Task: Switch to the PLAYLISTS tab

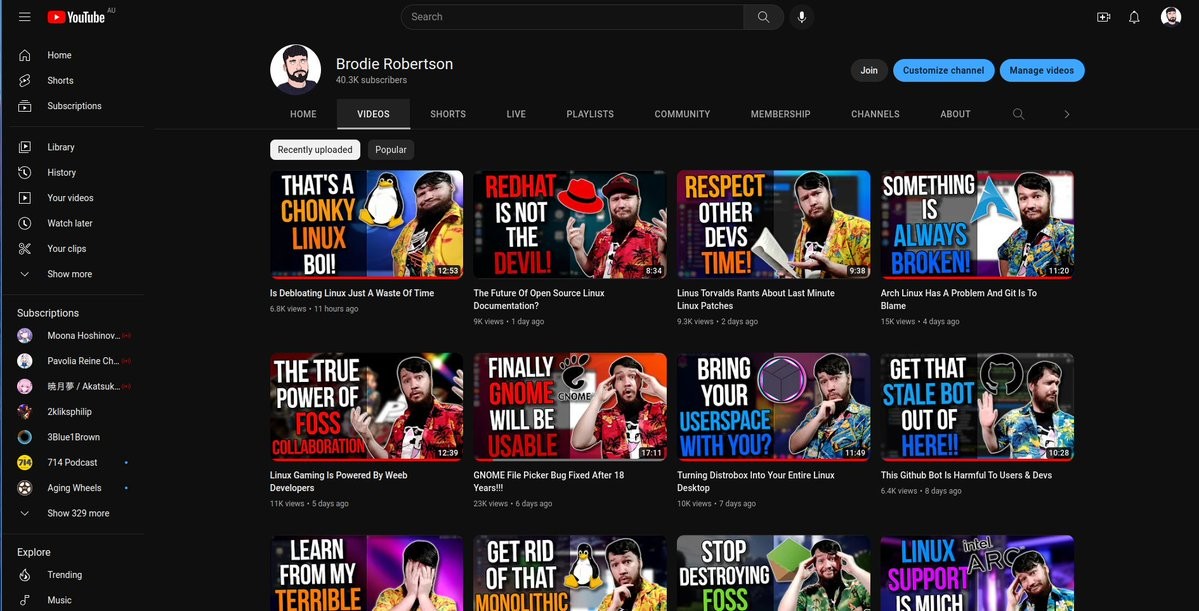Action: click(x=590, y=114)
